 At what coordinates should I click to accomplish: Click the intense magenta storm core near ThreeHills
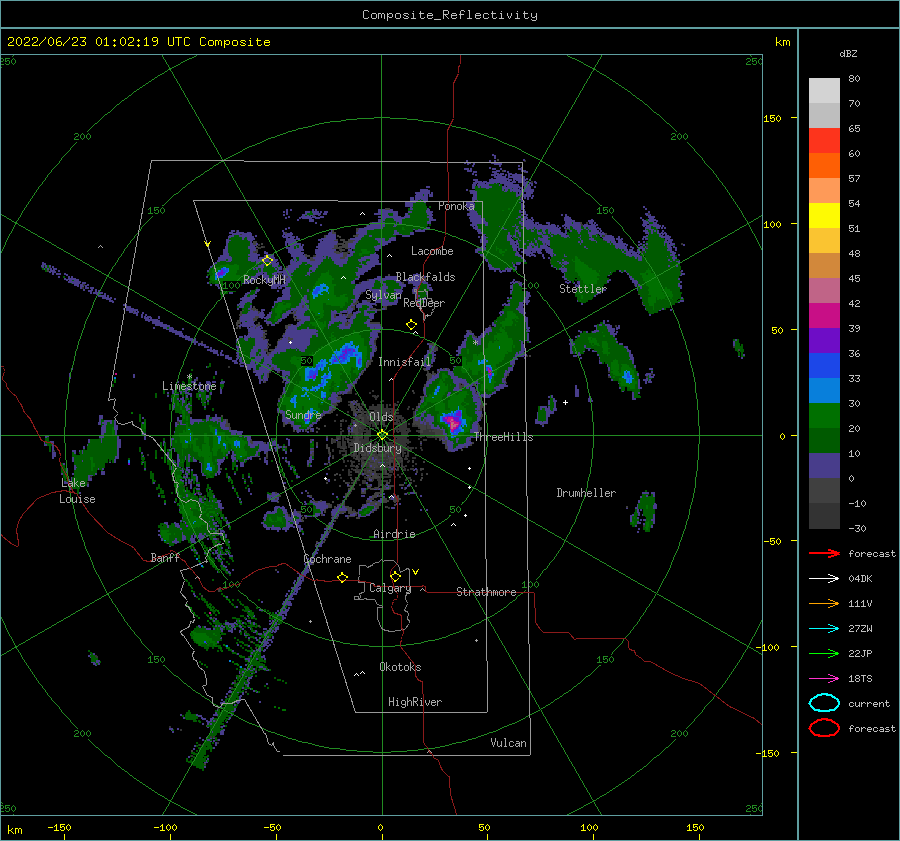click(x=453, y=422)
